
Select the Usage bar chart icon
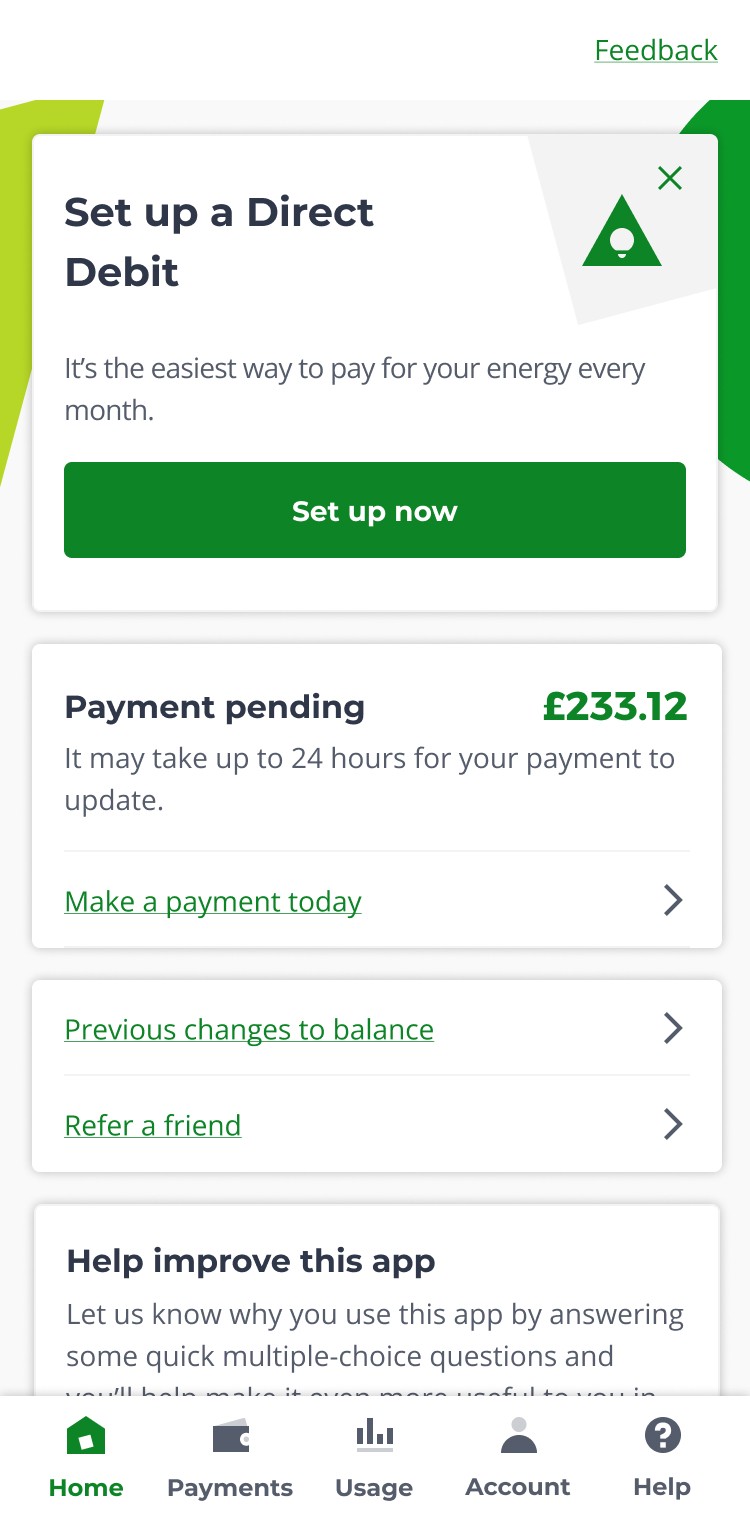pyautogui.click(x=375, y=1435)
